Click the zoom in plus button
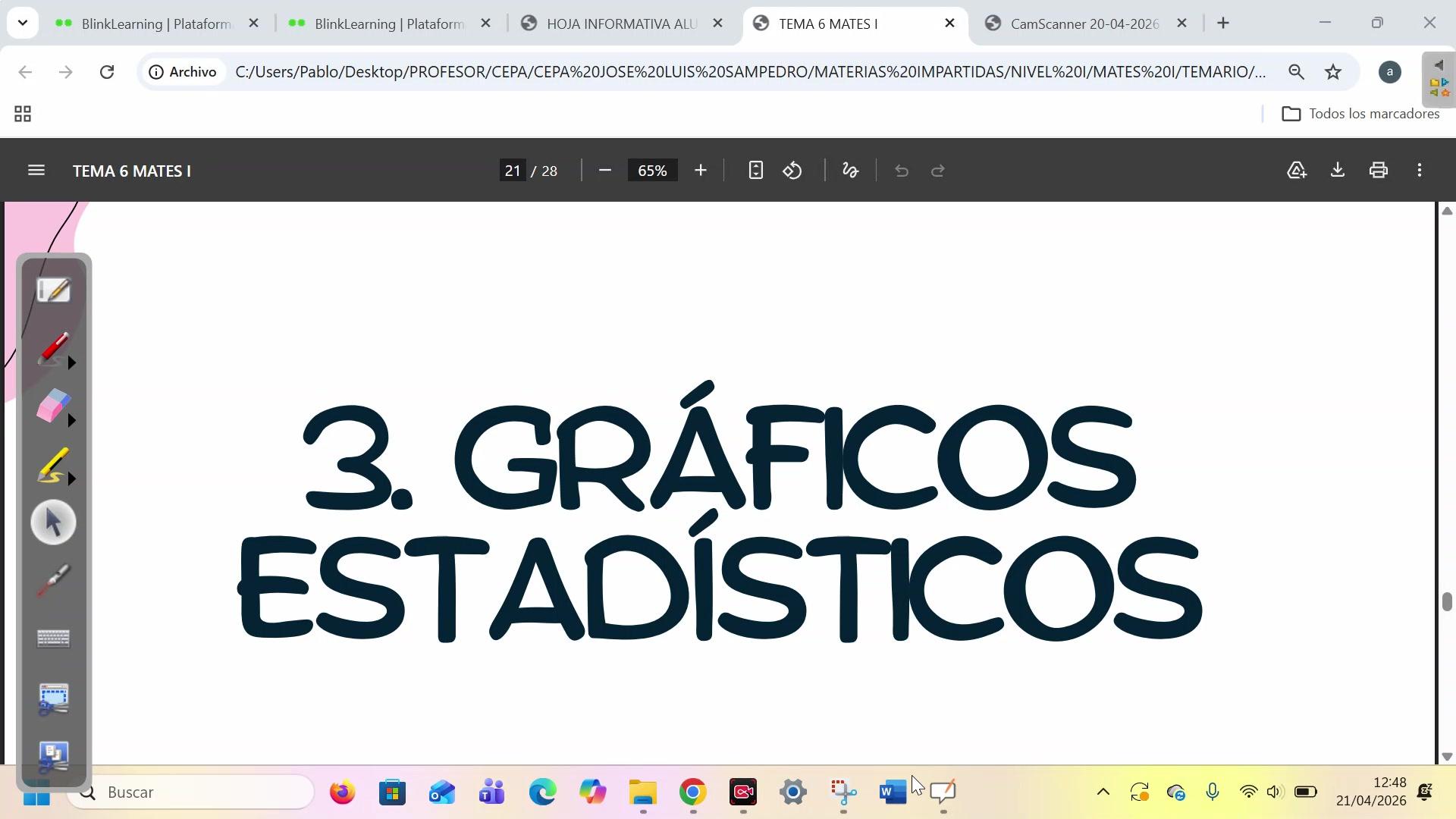The height and width of the screenshot is (819, 1456). [x=701, y=171]
